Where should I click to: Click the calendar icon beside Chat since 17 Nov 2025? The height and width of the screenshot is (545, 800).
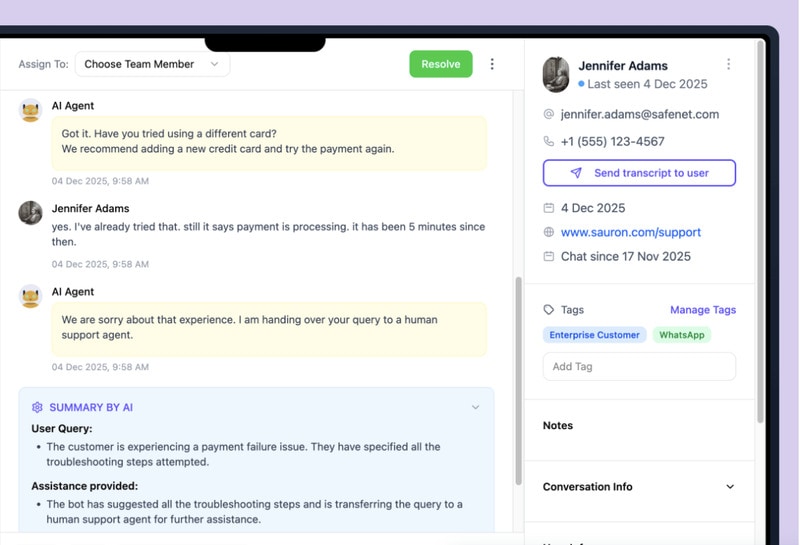[548, 257]
